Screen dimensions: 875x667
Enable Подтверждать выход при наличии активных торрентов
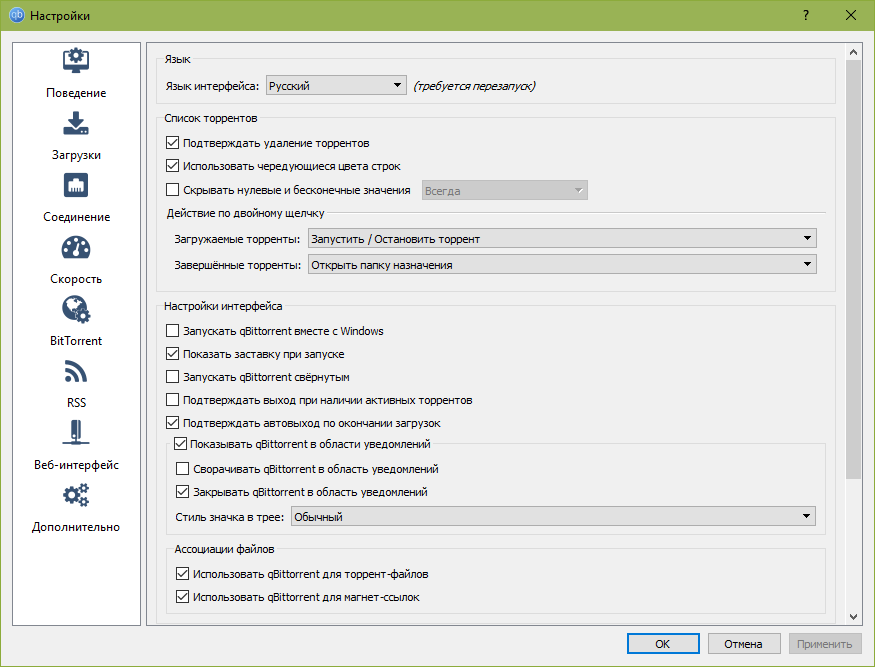point(172,400)
